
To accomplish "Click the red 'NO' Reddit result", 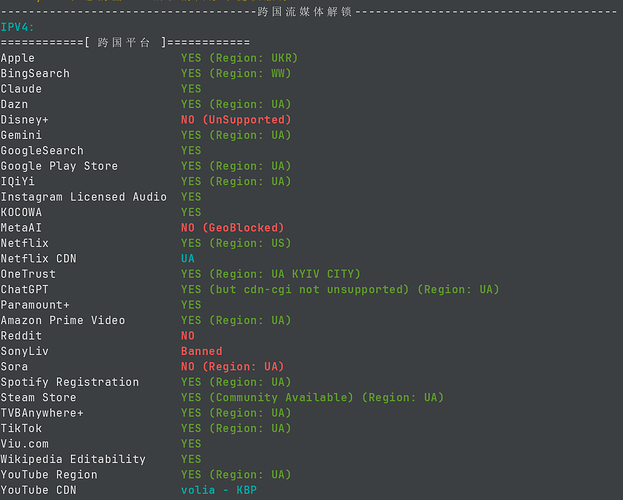I will [188, 336].
